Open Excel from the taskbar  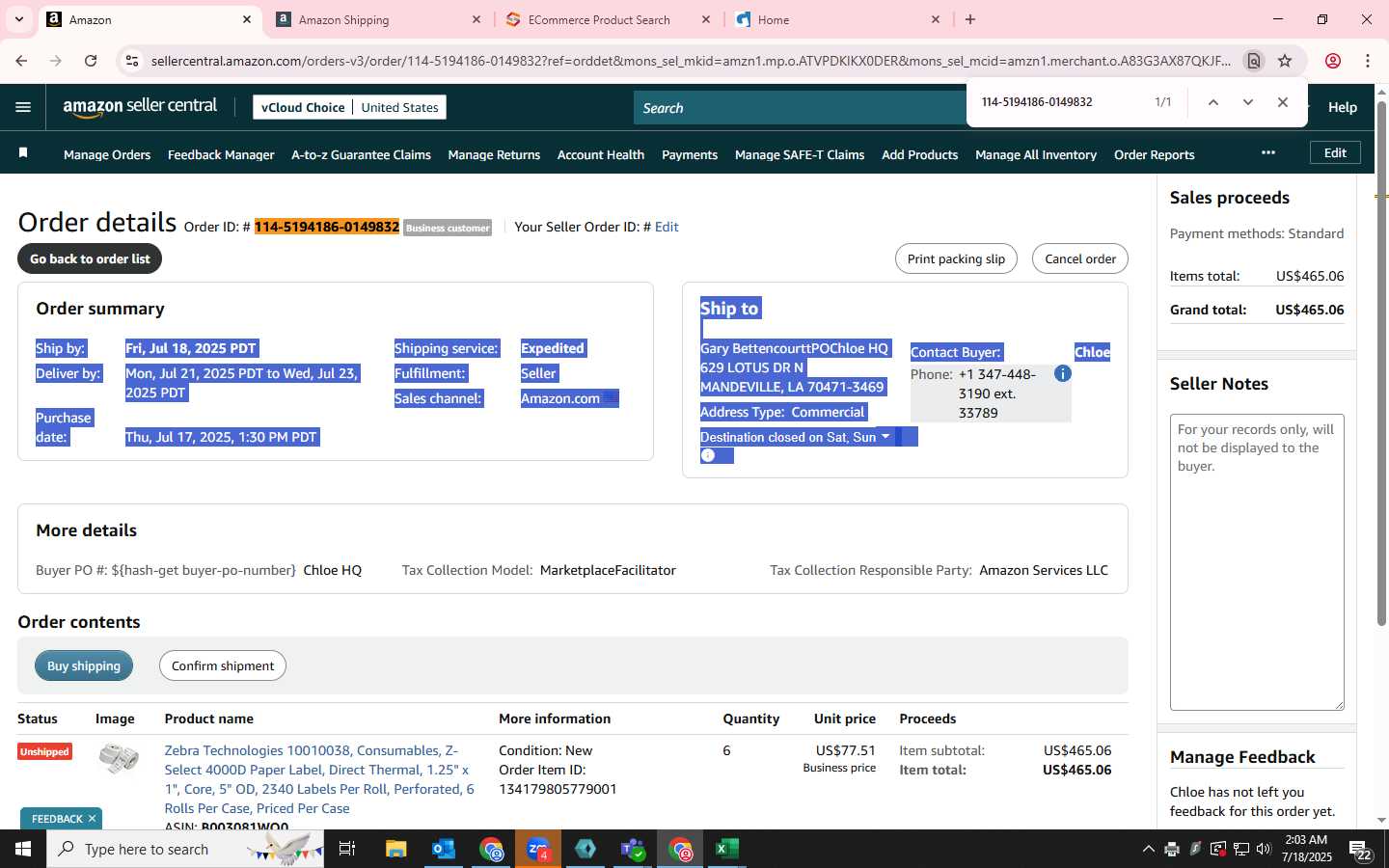point(726,849)
